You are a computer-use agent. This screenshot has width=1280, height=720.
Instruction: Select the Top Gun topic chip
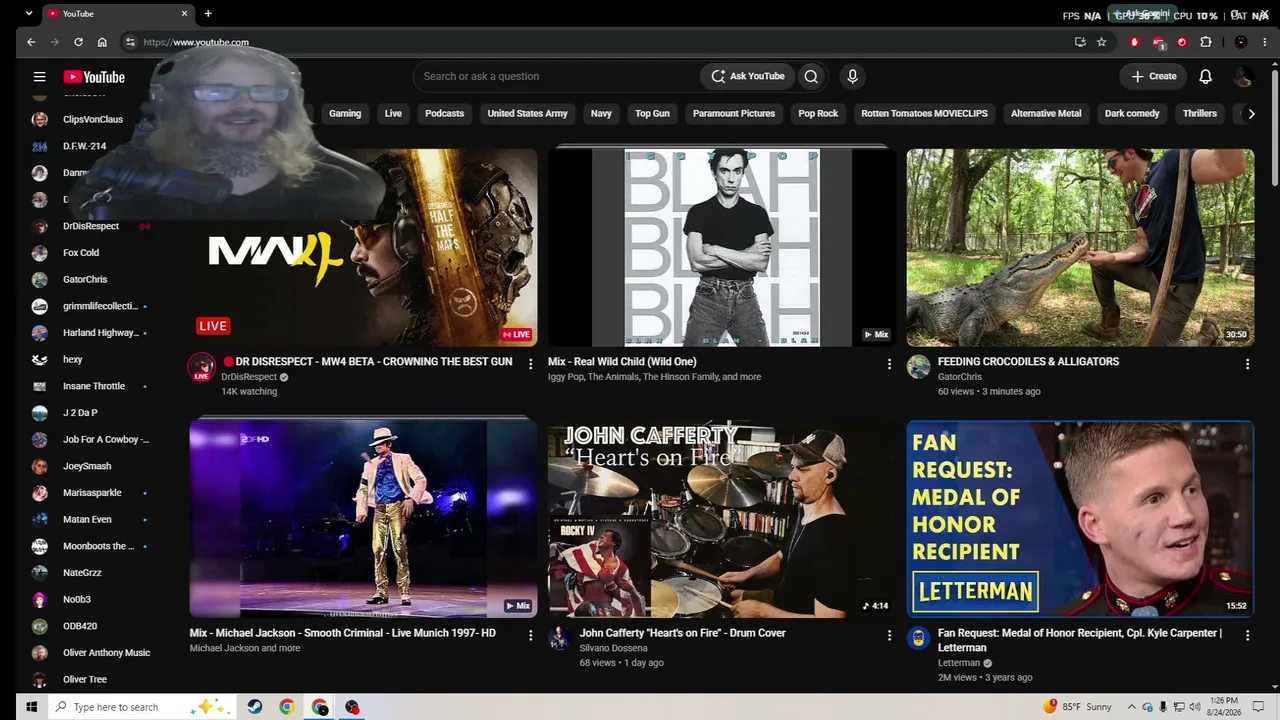tap(652, 114)
